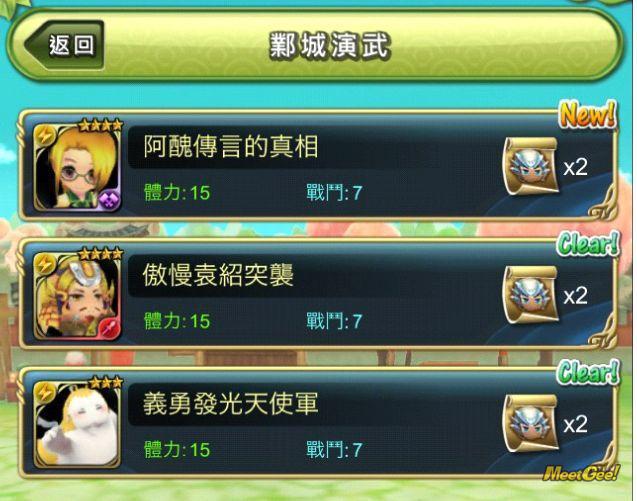The height and width of the screenshot is (501, 637).
Task: Go back with the 返回 button
Action: tap(64, 45)
